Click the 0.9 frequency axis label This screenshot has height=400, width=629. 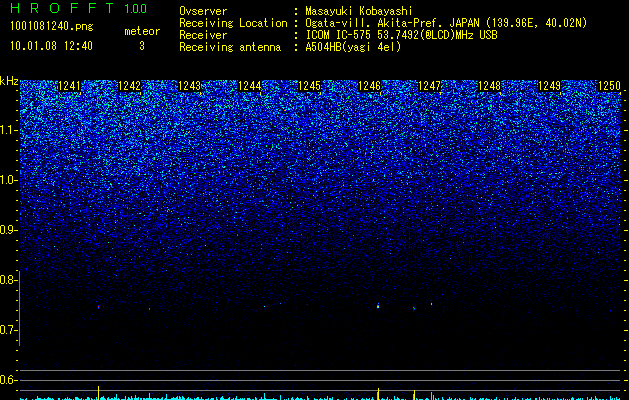(x=8, y=230)
